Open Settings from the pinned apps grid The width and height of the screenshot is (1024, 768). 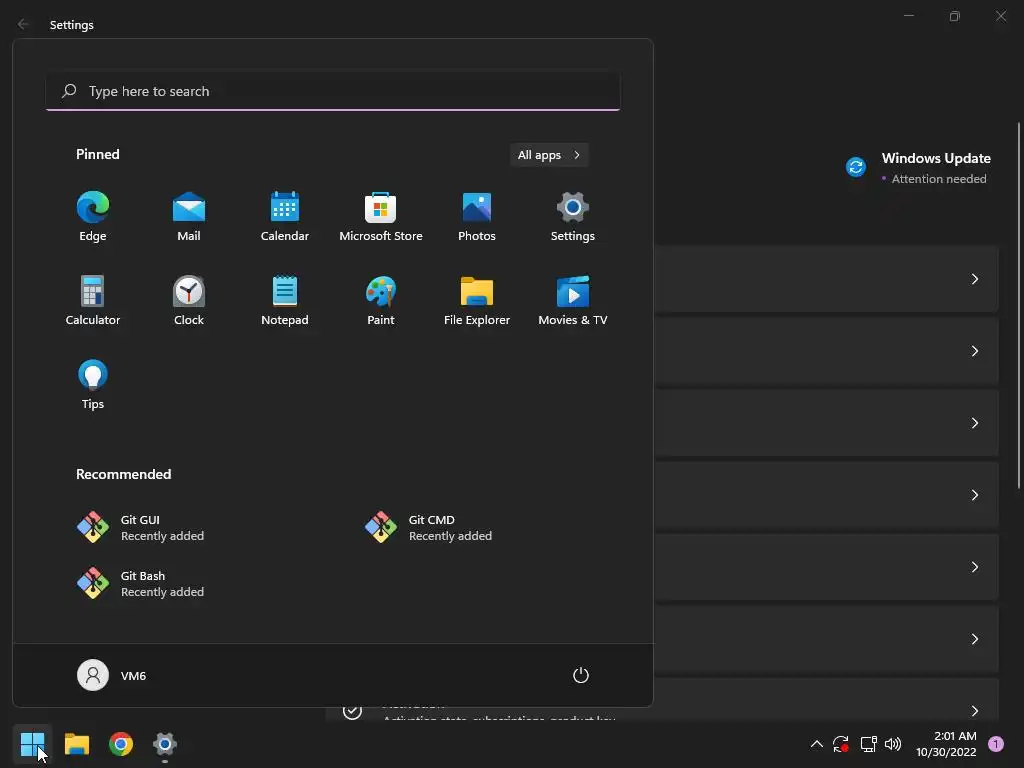coord(573,217)
